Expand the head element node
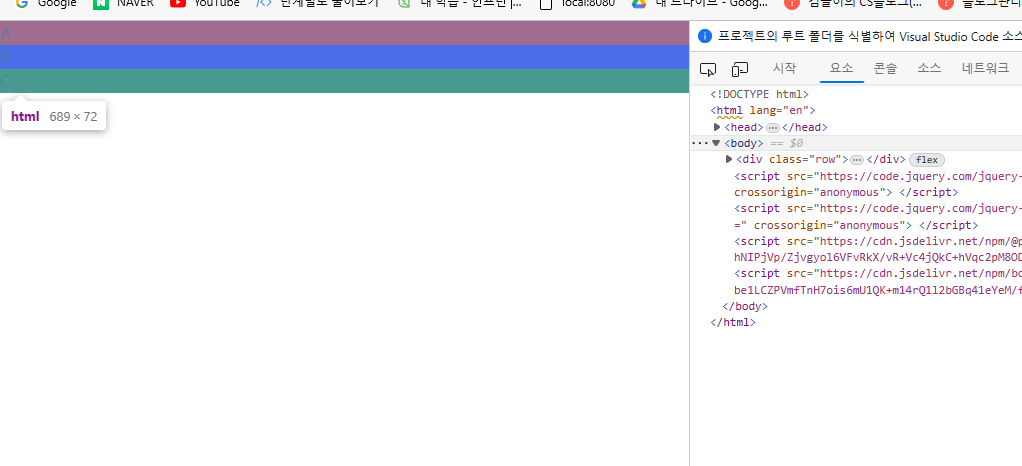Viewport: 1022px width, 466px height. click(x=717, y=127)
